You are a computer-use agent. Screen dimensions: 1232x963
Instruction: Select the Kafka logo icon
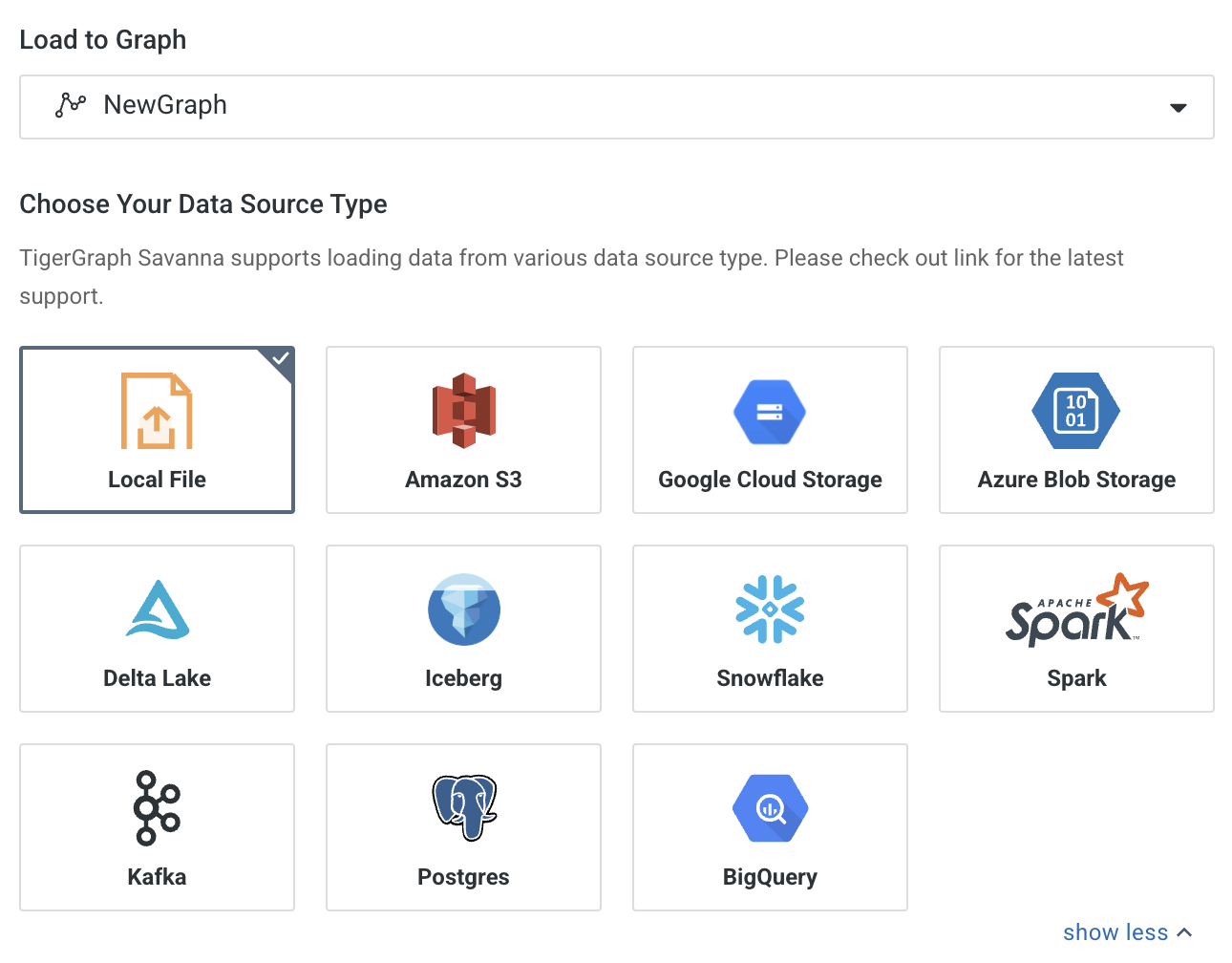point(158,808)
